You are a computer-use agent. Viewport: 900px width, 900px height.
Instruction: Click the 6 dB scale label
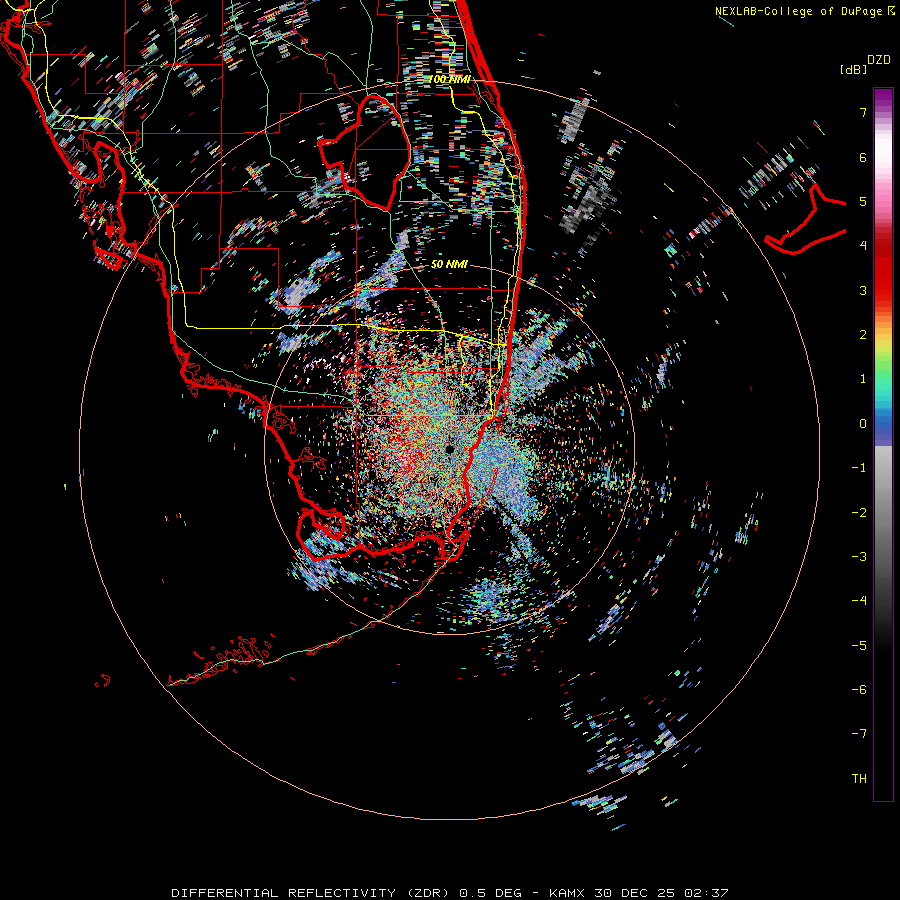[863, 157]
